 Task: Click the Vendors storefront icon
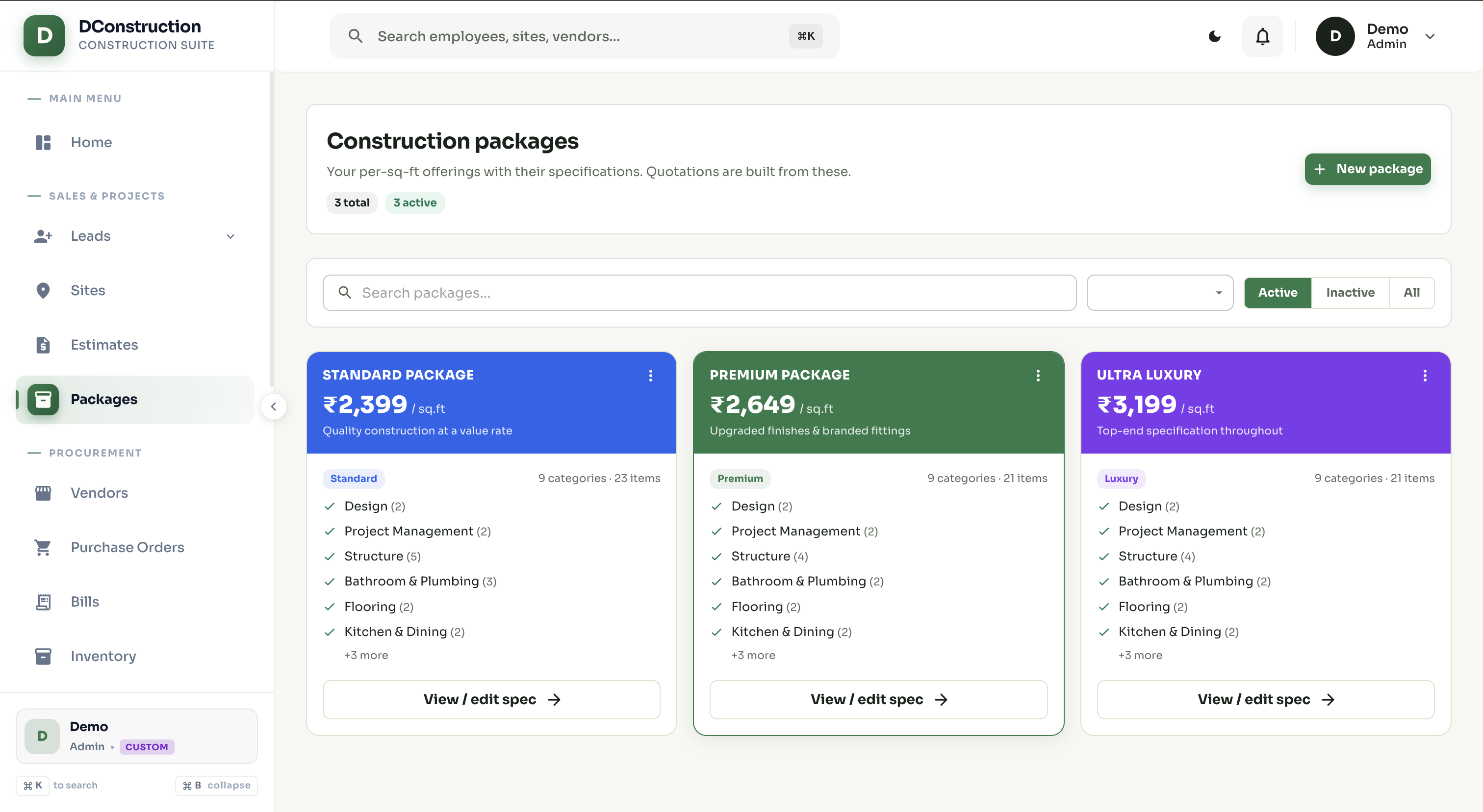tap(43, 493)
